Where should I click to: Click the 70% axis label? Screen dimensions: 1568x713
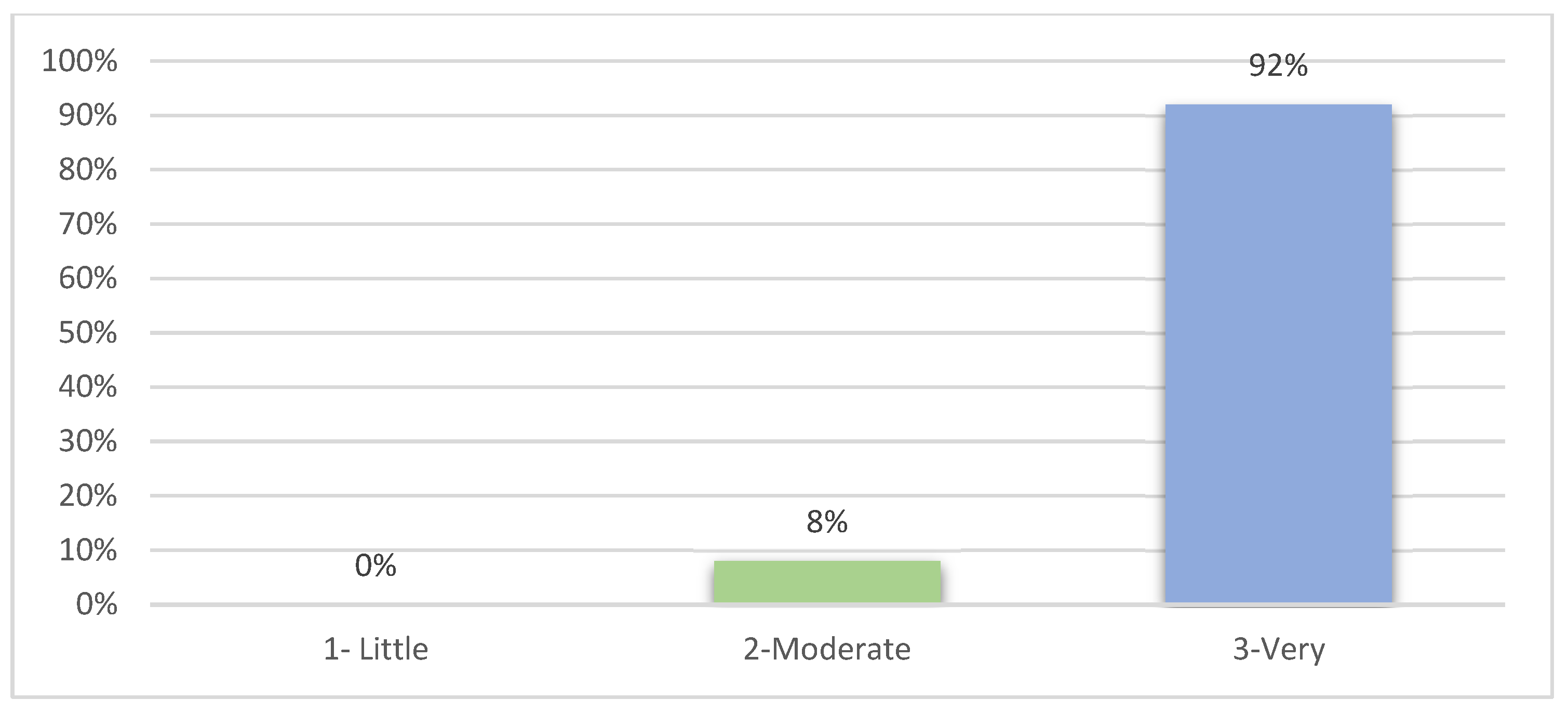point(88,224)
